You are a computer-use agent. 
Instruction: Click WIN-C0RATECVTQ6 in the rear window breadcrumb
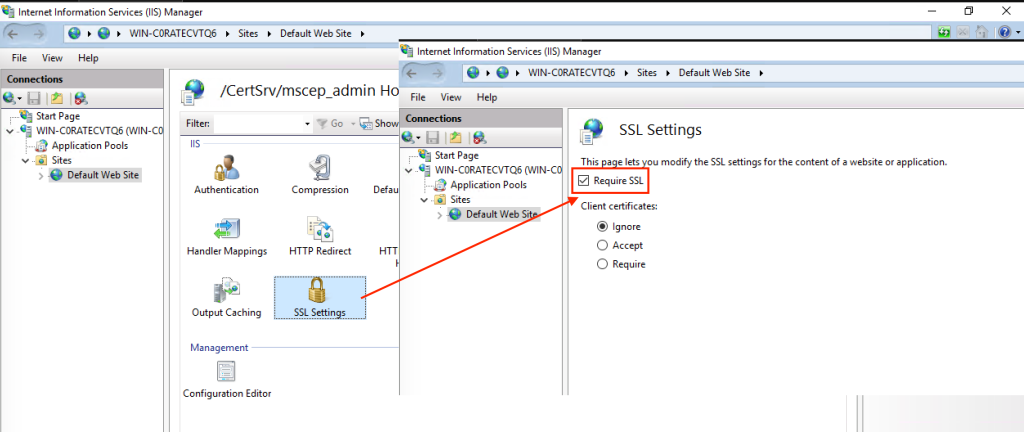click(173, 33)
